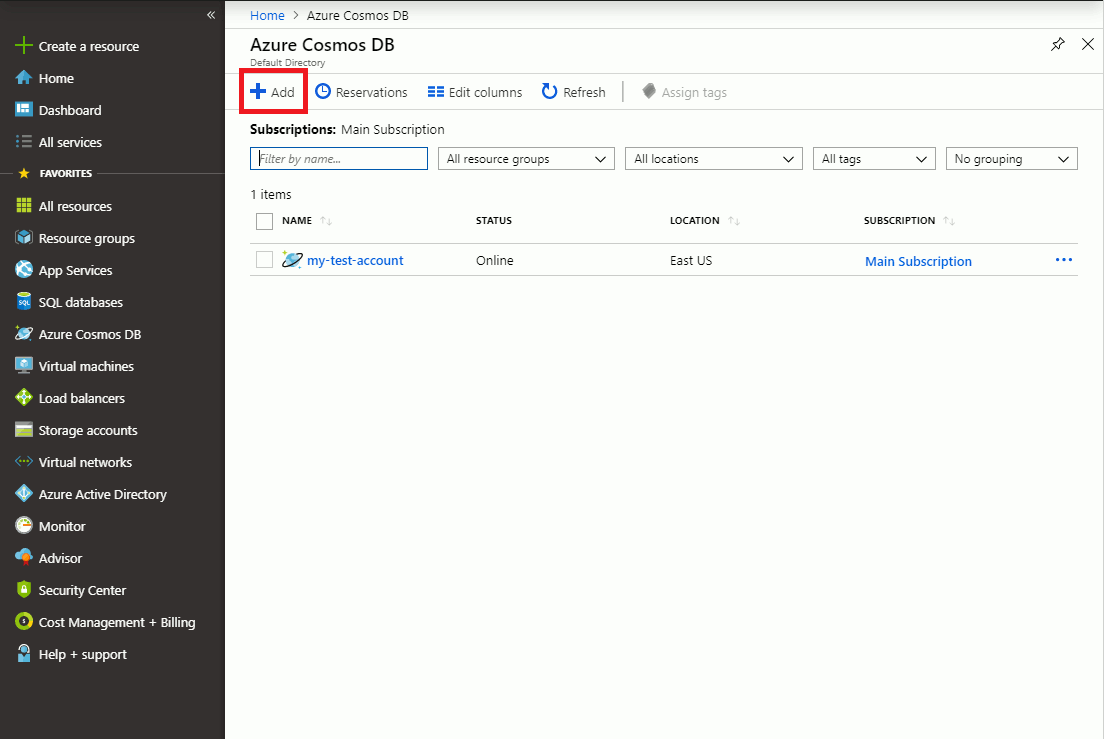Go to Azure Active Directory
The width and height of the screenshot is (1104, 739).
coord(102,494)
